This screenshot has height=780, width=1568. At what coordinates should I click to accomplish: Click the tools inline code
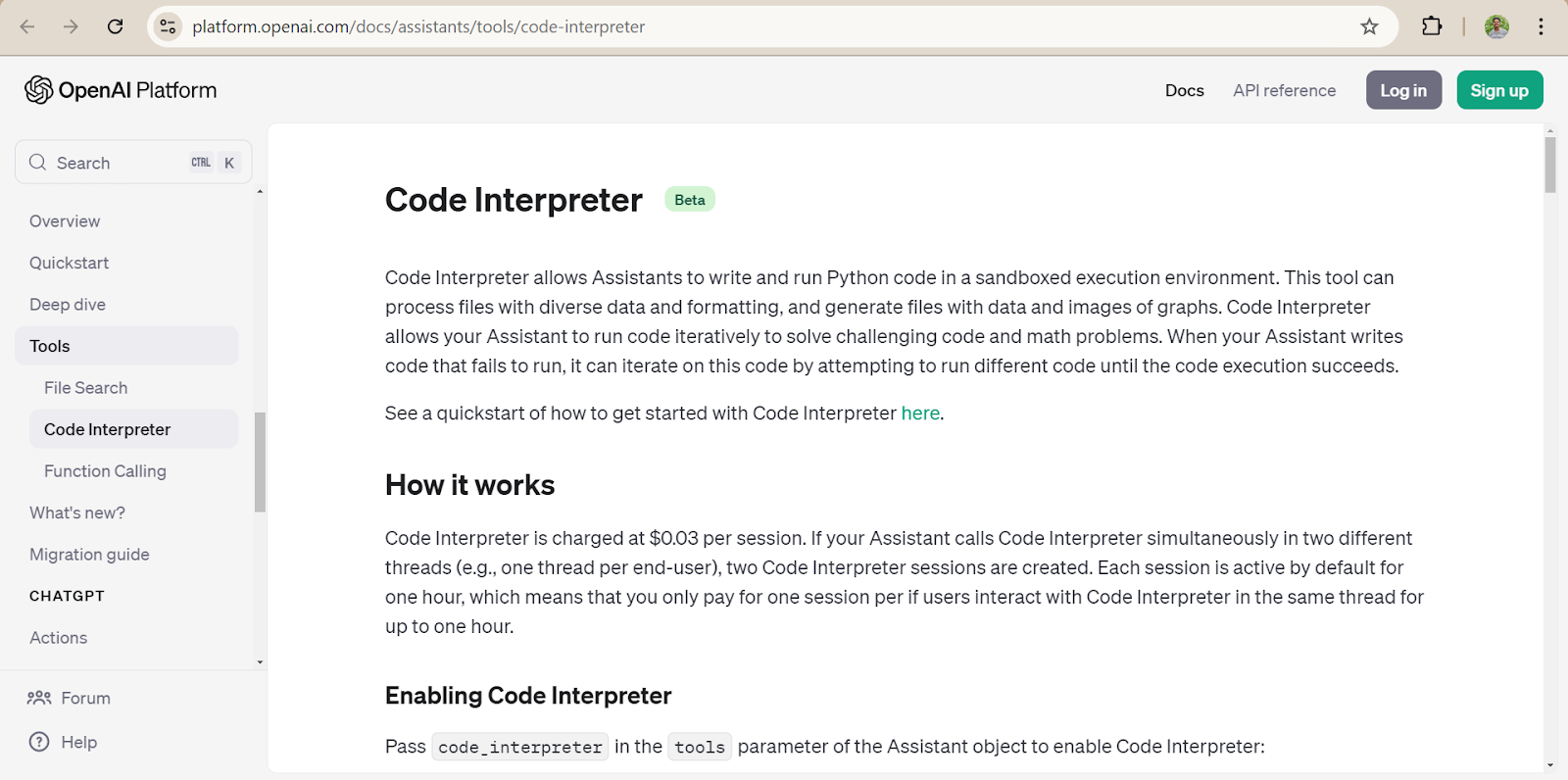pyautogui.click(x=700, y=747)
